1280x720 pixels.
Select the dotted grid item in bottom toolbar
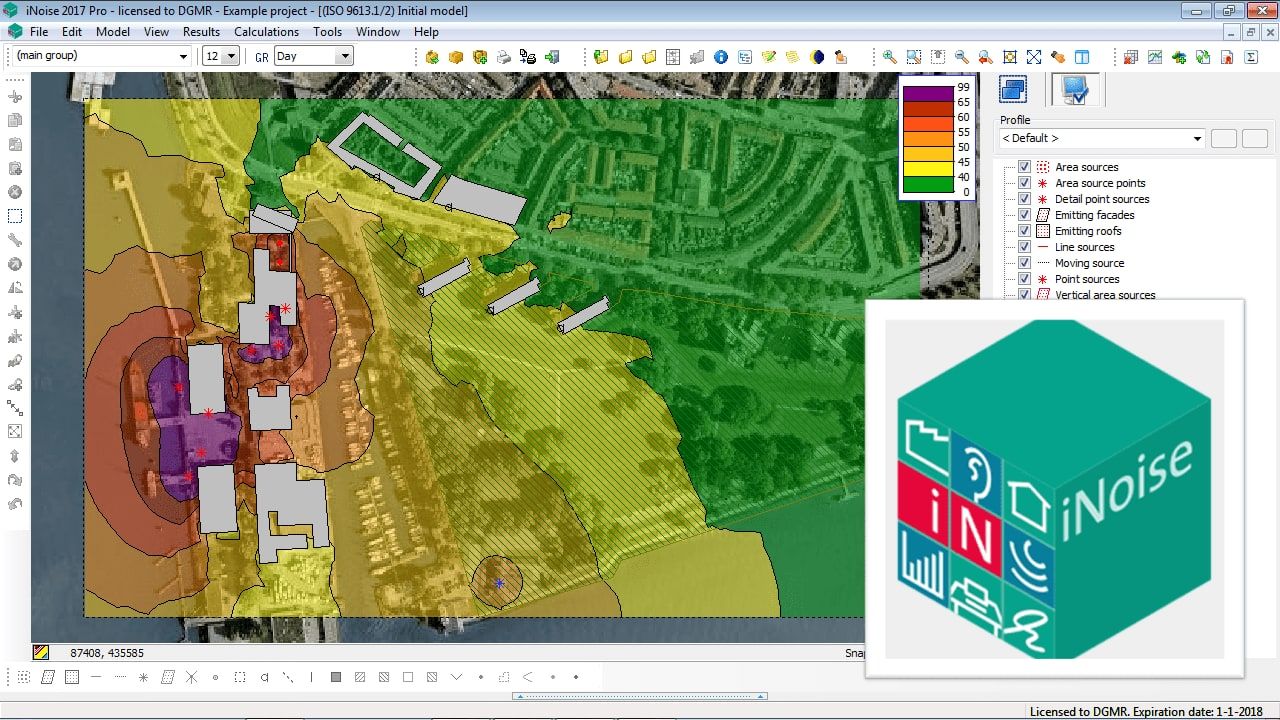point(24,677)
